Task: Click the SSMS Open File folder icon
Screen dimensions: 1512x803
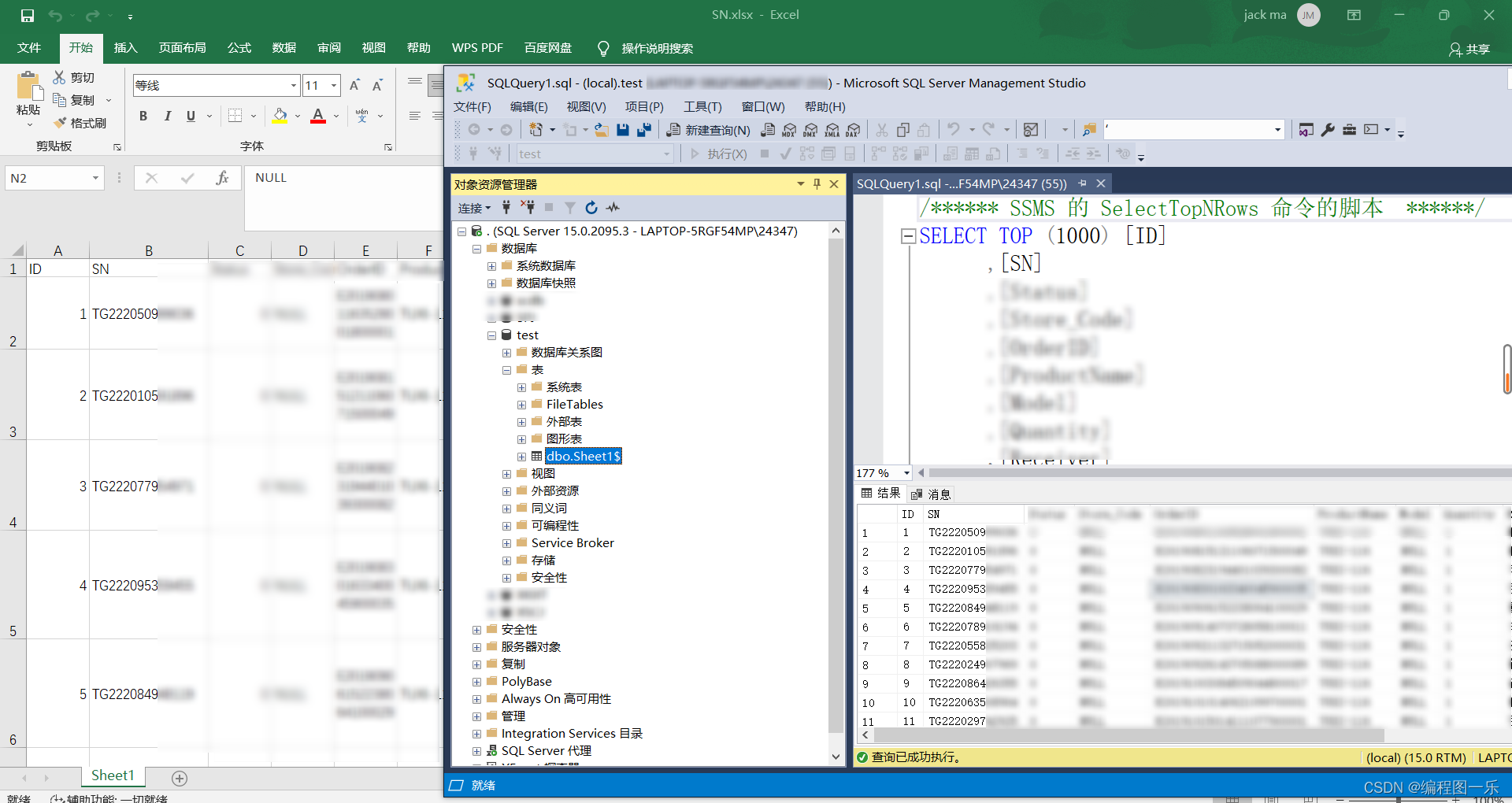Action: (x=602, y=130)
